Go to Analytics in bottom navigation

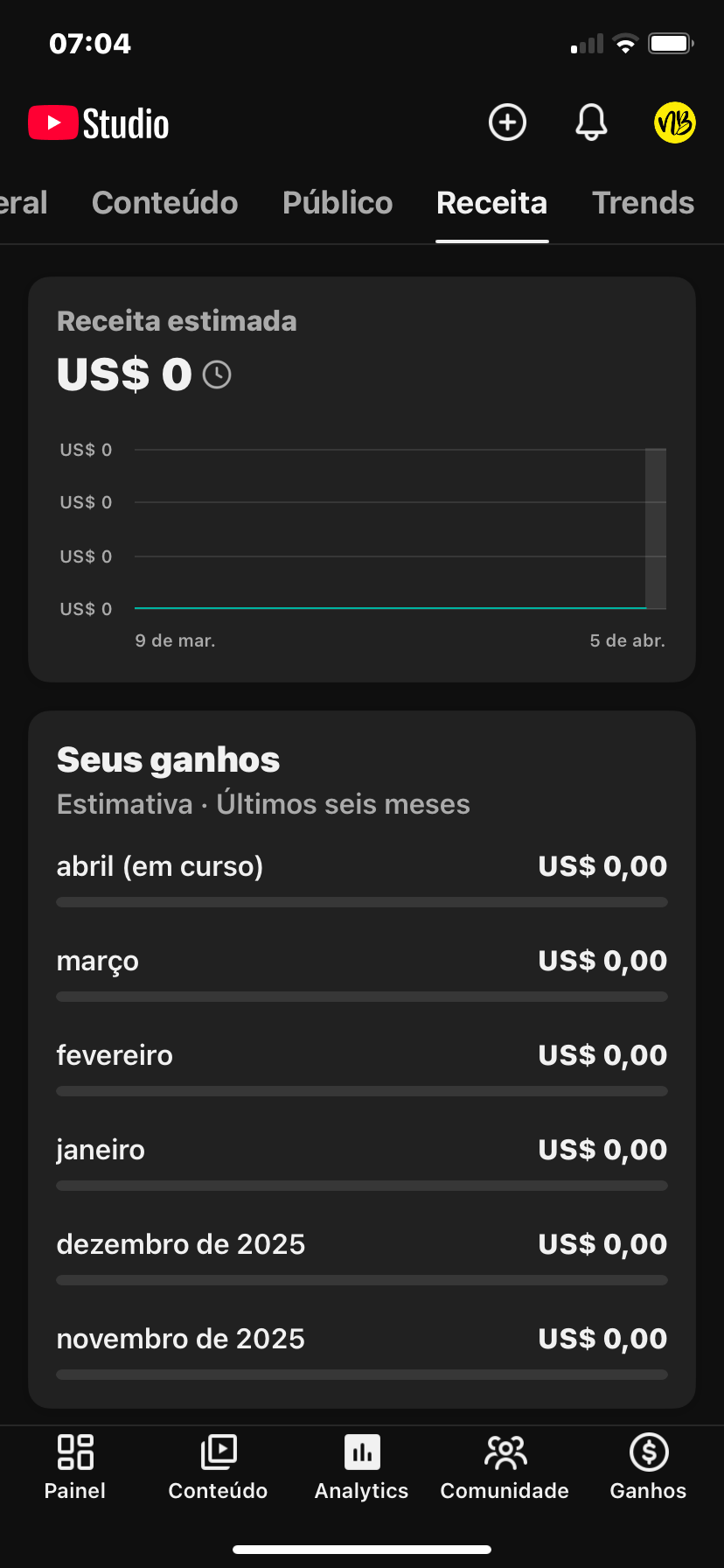(361, 1467)
